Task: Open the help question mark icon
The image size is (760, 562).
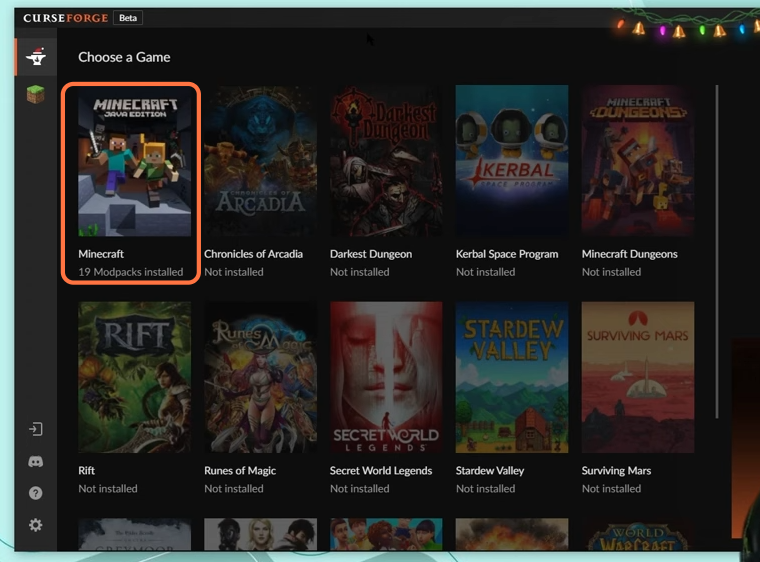Action: click(x=35, y=493)
